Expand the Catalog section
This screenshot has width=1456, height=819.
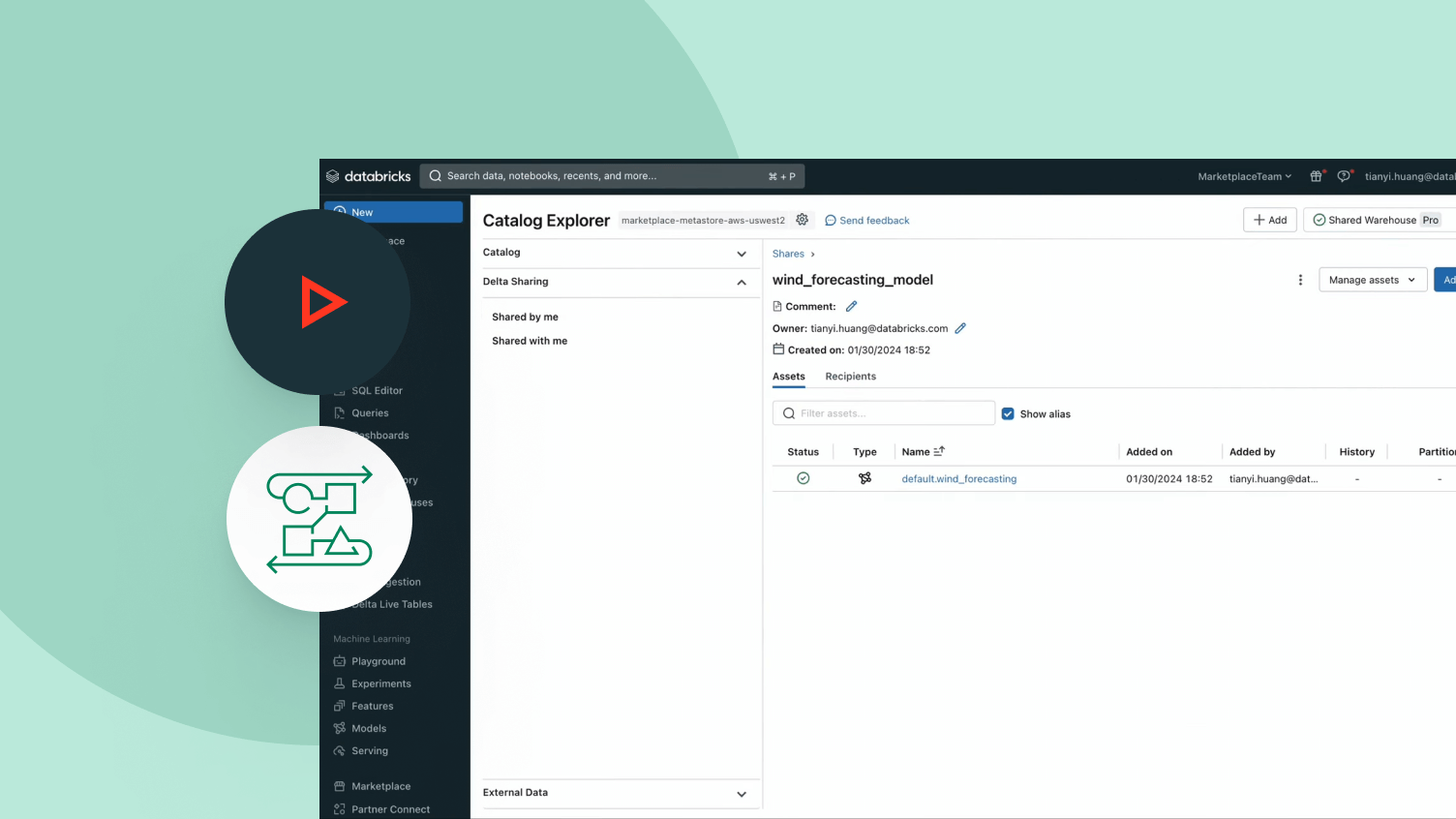coord(742,254)
